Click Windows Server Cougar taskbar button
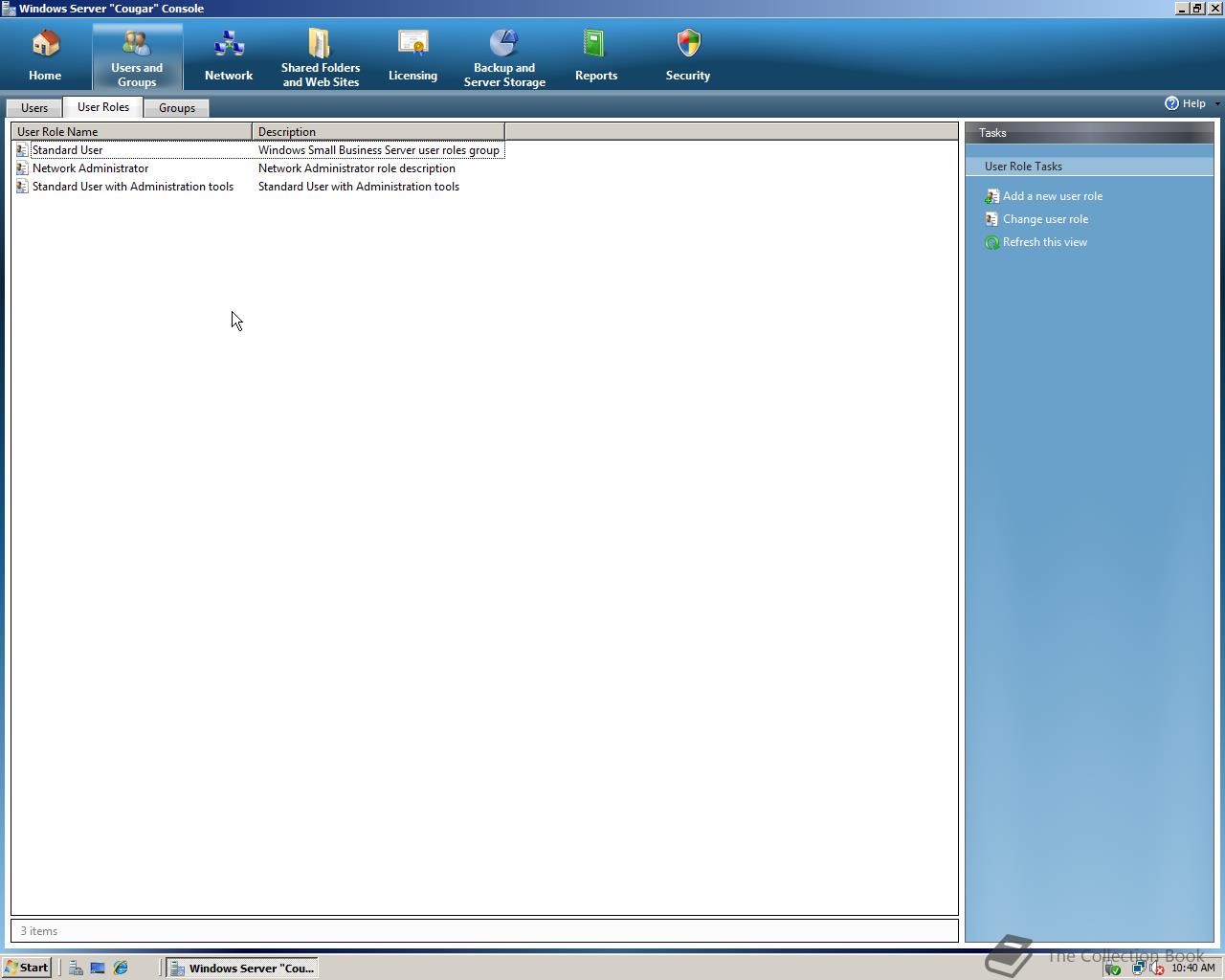Viewport: 1225px width, 980px height. pos(241,968)
